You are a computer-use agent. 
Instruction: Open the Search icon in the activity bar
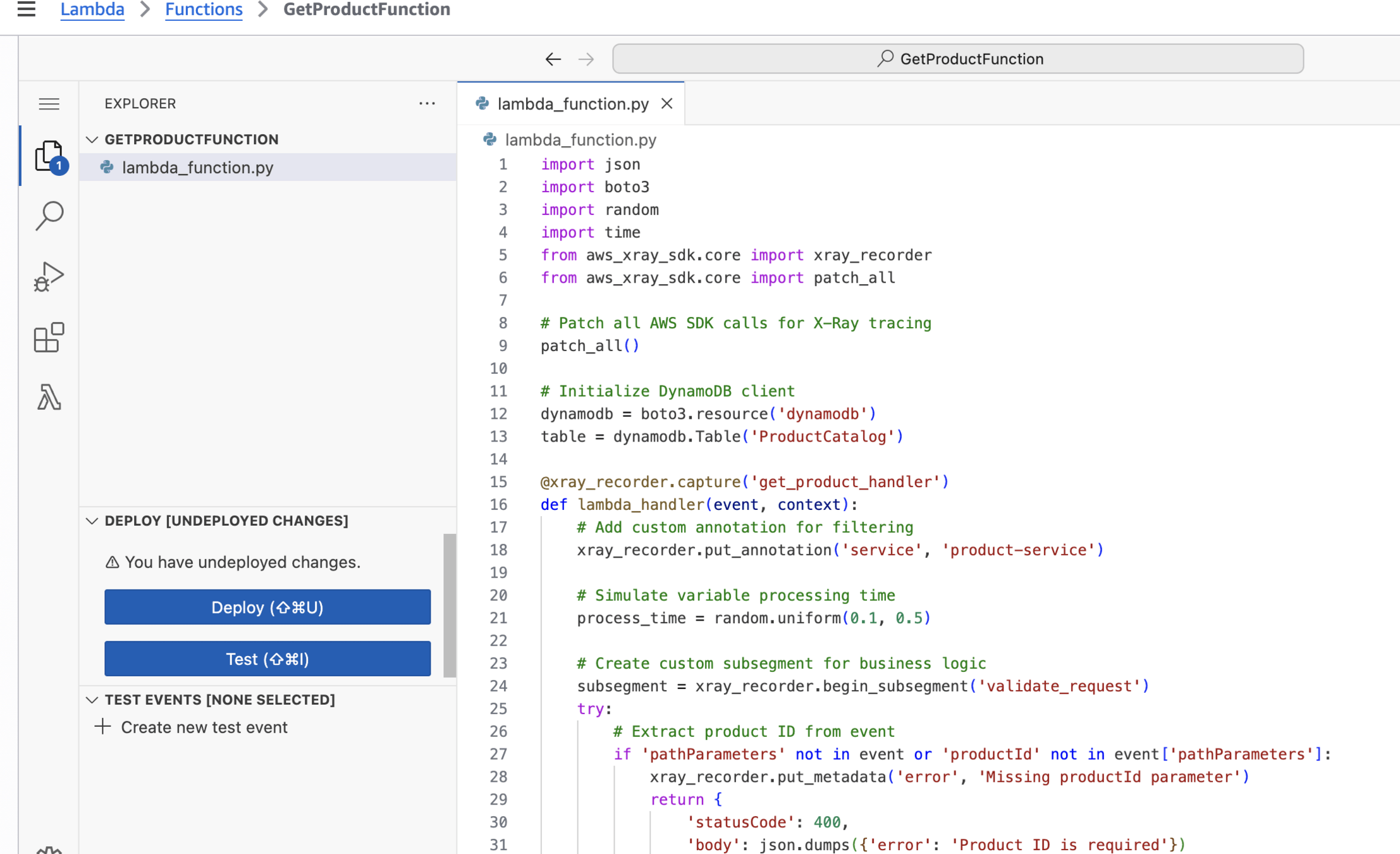click(49, 216)
